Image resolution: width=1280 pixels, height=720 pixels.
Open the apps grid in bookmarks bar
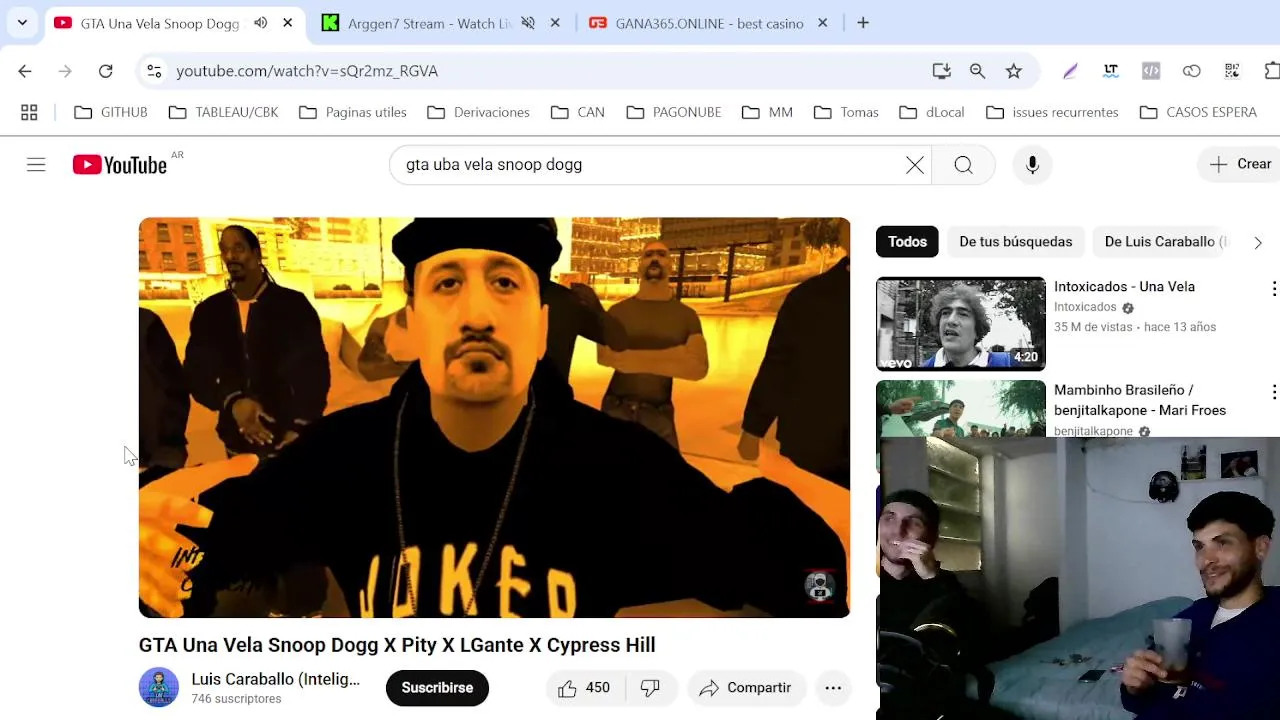coord(29,112)
